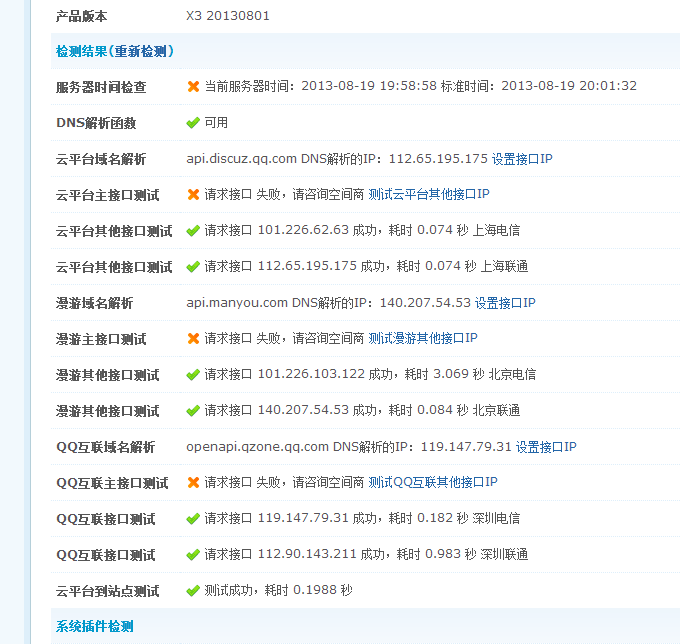Open 测试漫游其他接口IP link
The height and width of the screenshot is (644, 680).
[423, 338]
